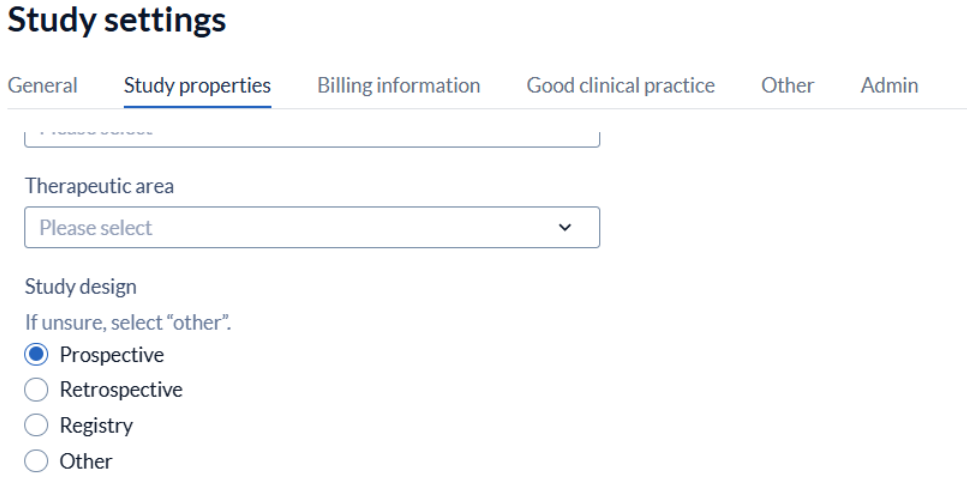
Task: Click the "Prospective" option label text
Action: click(x=112, y=355)
